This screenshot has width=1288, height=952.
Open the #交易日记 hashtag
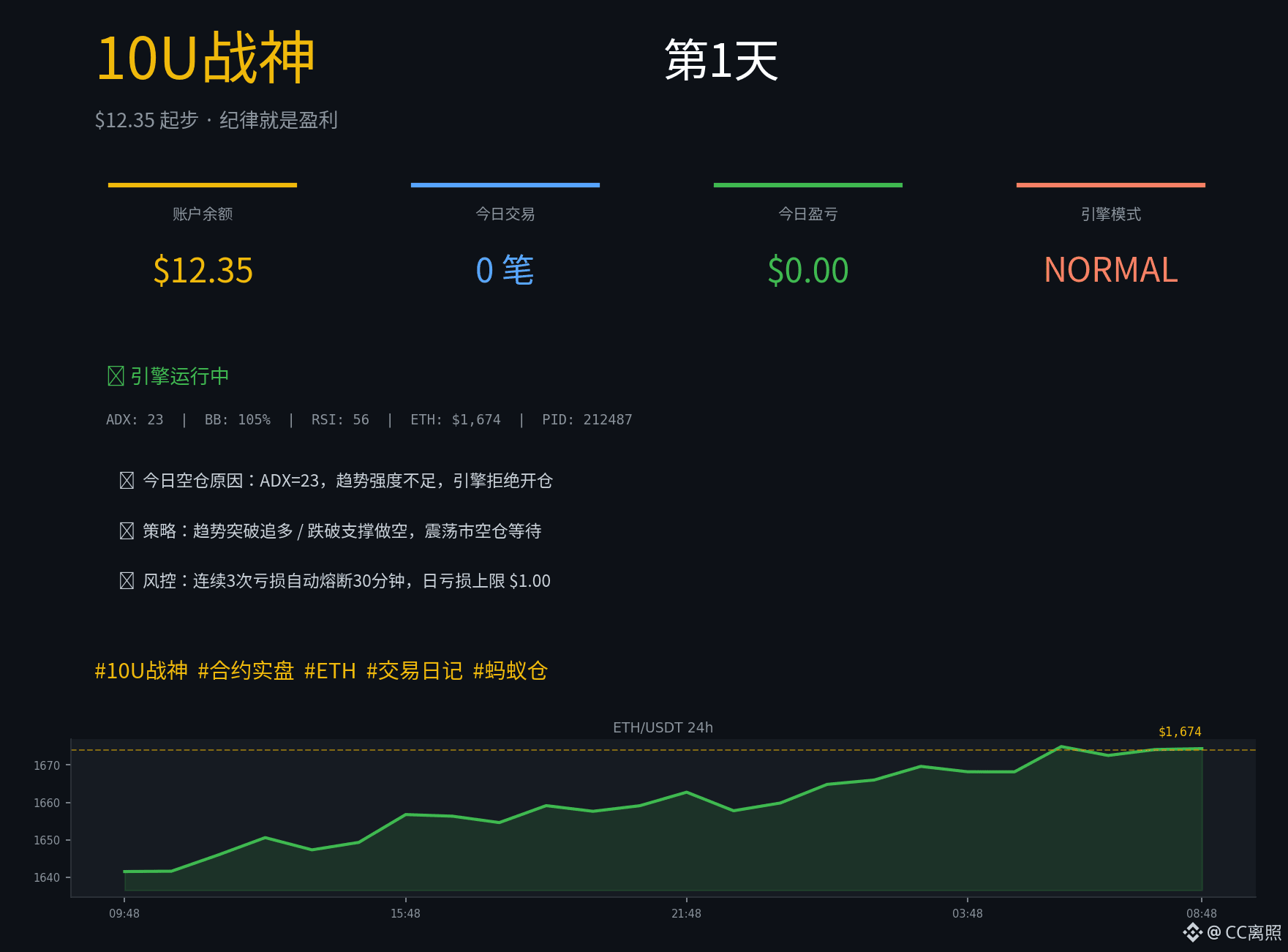(x=415, y=671)
